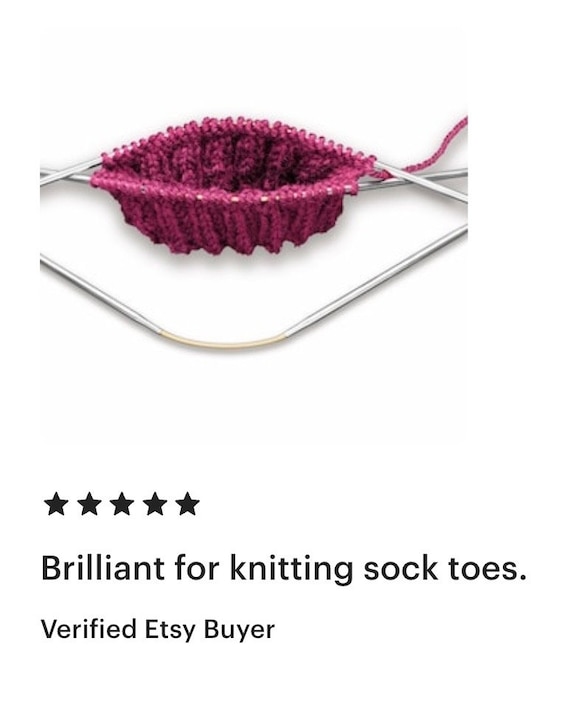Select the word 'Verified' under the review
The image size is (570, 703).
(x=88, y=629)
